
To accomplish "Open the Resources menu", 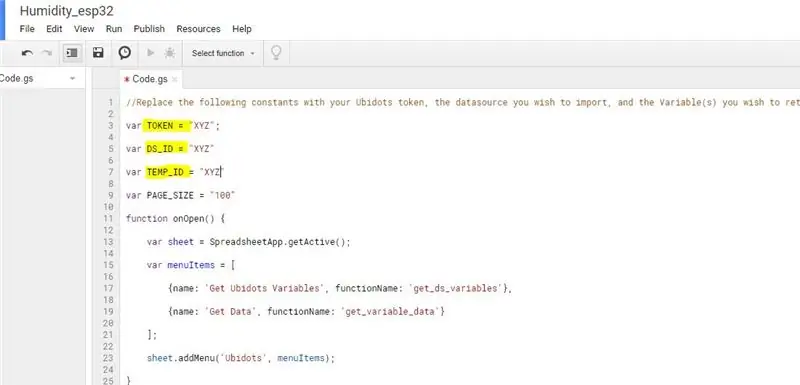I will click(198, 29).
